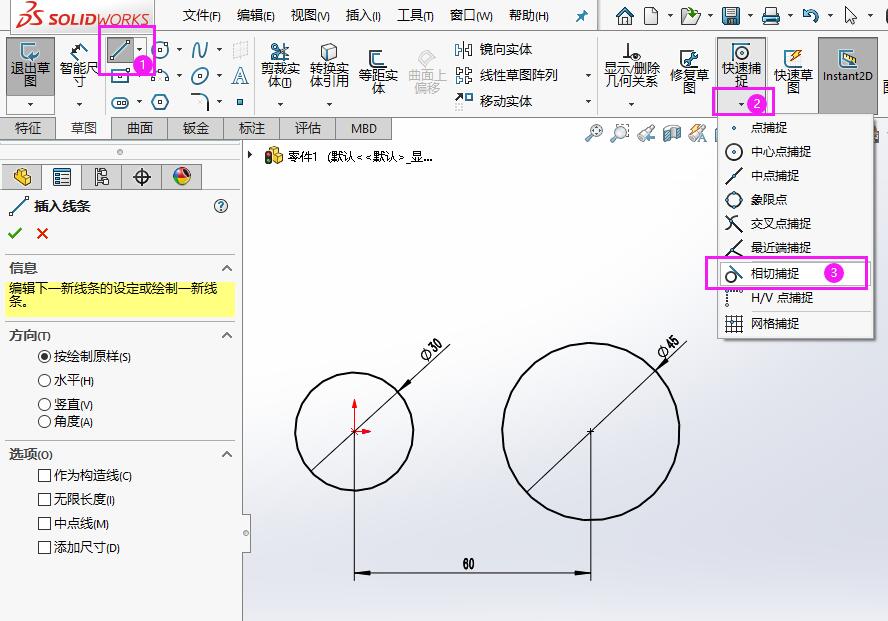Enable the 作为构造线 construction line checkbox
The height and width of the screenshot is (621, 888).
[42, 475]
